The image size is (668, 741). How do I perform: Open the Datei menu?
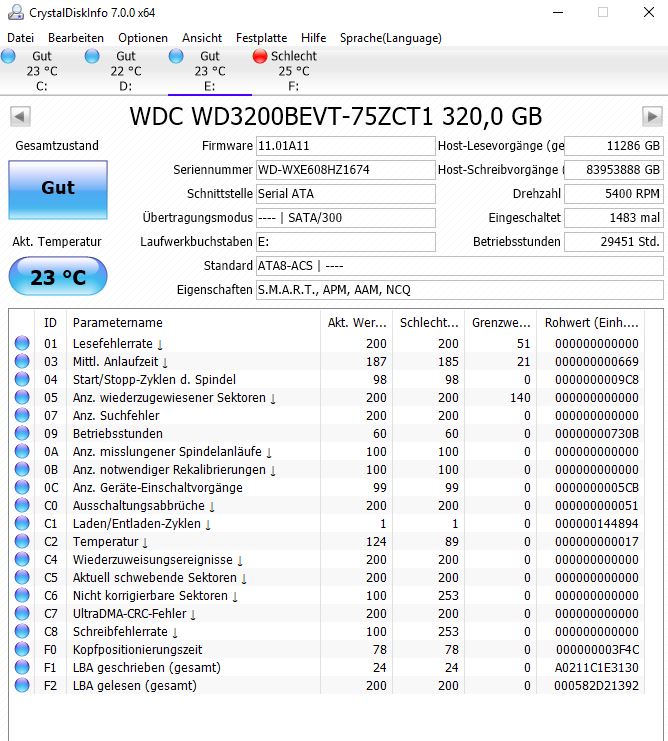click(20, 38)
